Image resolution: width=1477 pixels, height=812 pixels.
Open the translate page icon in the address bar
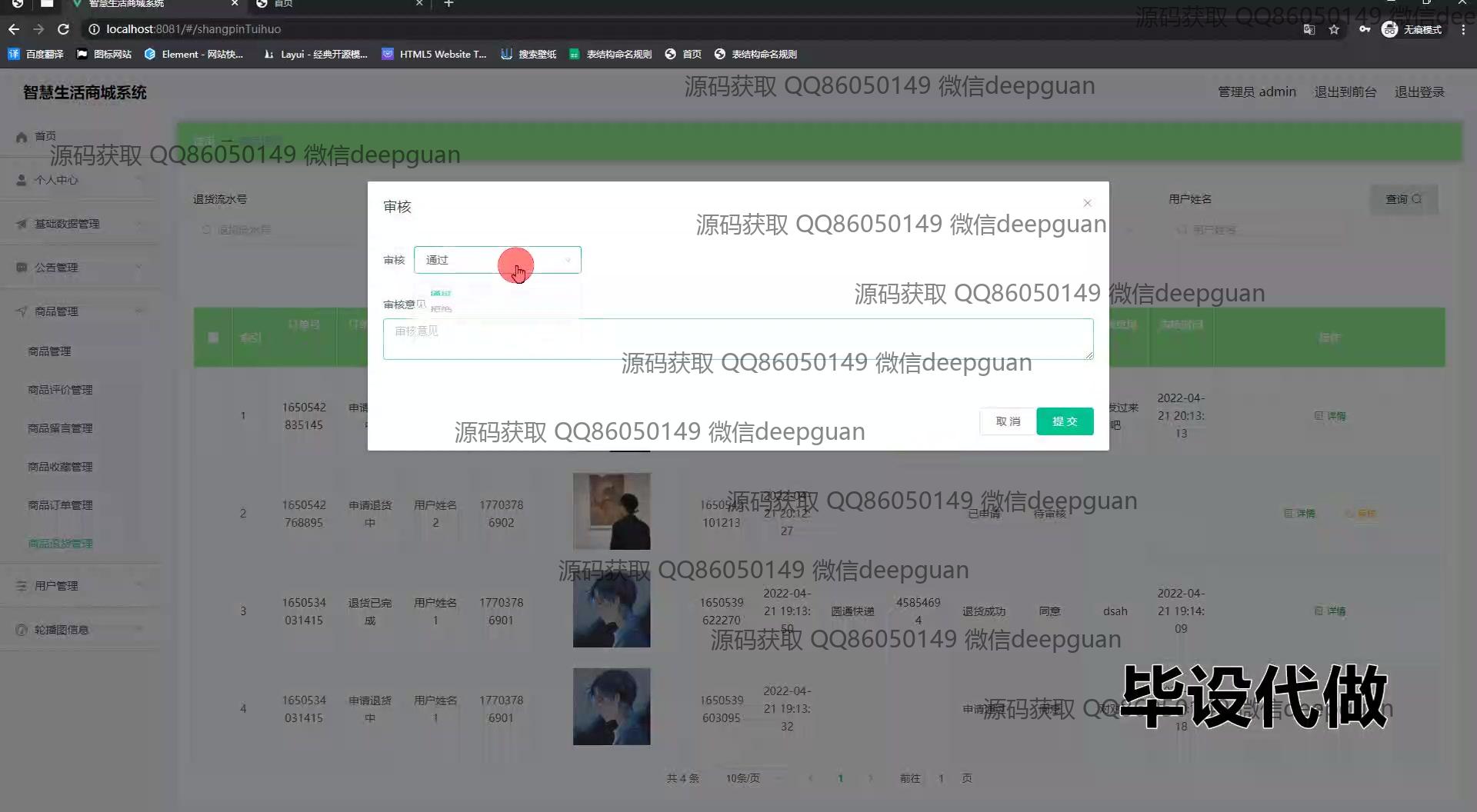1309,29
